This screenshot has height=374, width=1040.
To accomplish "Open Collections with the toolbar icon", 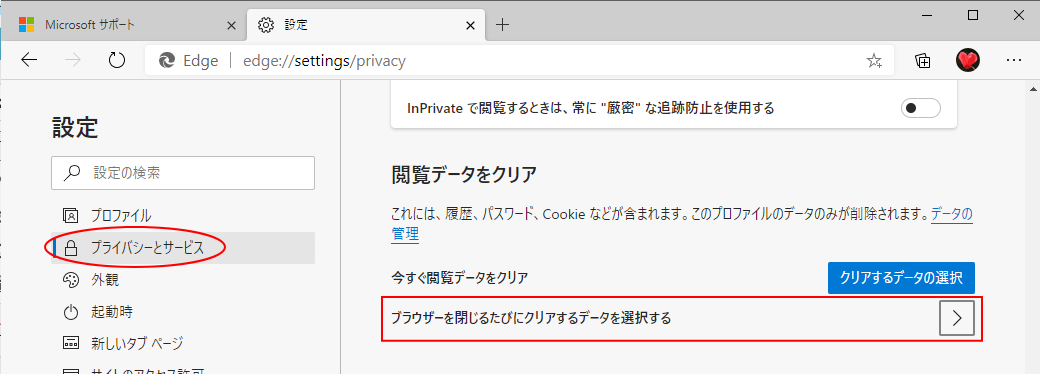I will click(x=922, y=61).
